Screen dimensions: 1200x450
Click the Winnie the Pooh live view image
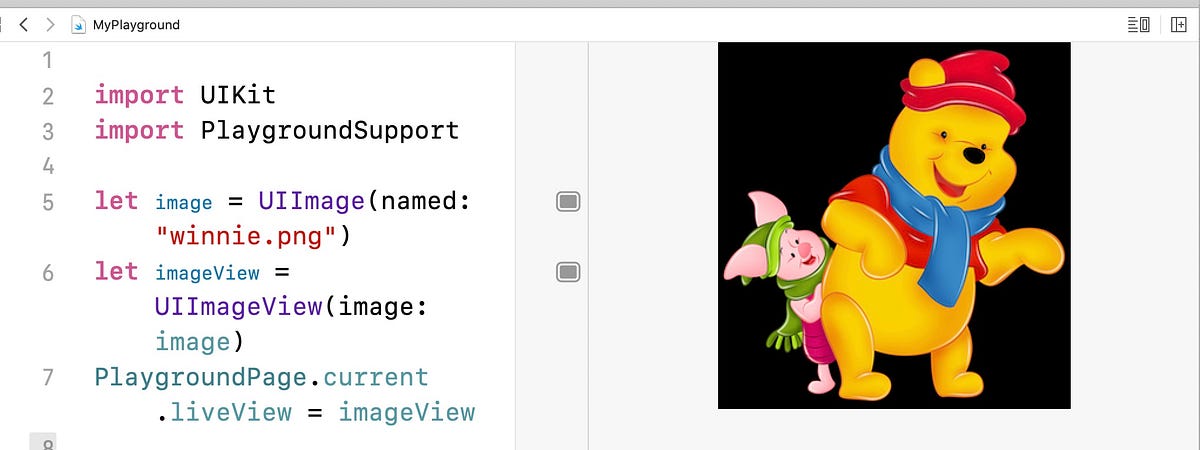click(x=894, y=225)
